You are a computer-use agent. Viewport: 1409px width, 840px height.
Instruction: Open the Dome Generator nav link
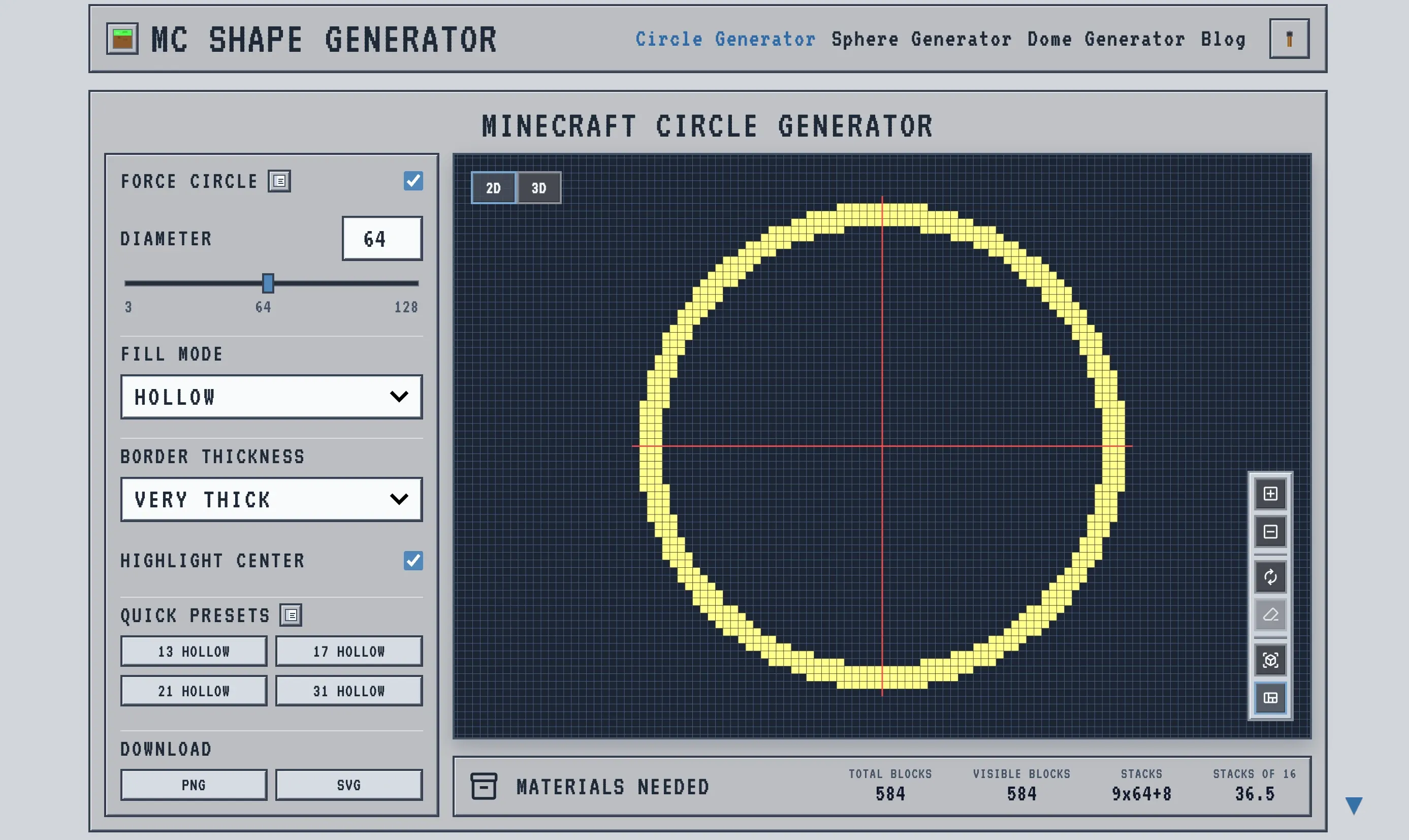point(1106,39)
